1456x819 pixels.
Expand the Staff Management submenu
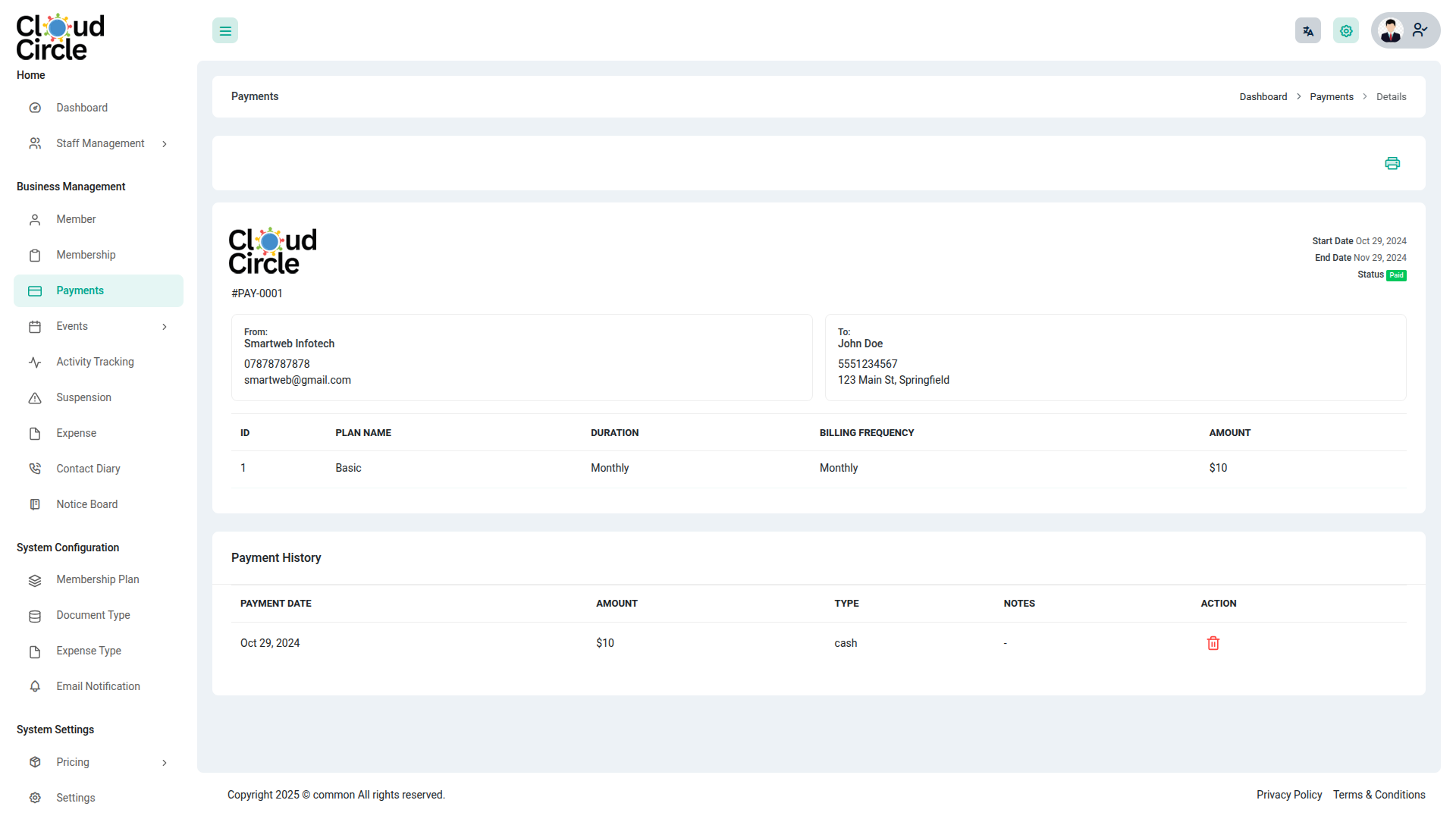[165, 144]
